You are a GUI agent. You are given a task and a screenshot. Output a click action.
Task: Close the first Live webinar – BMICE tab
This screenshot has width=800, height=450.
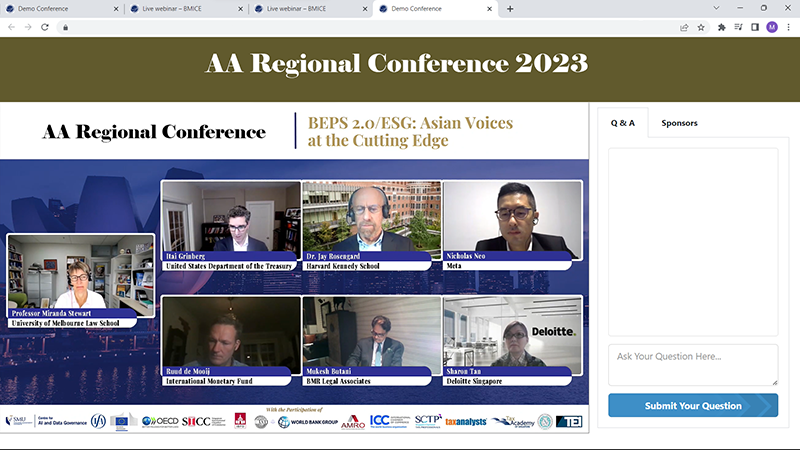240,9
